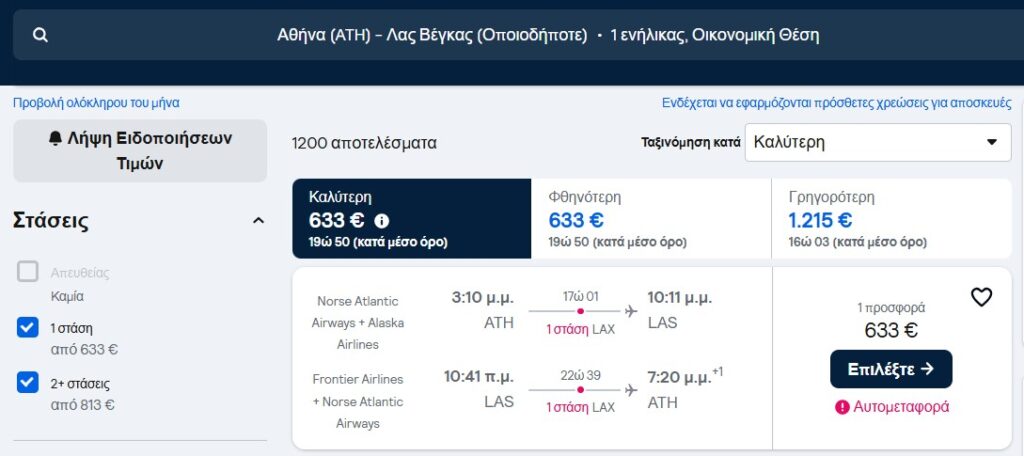Open the info icon beside 633 €

click(382, 221)
